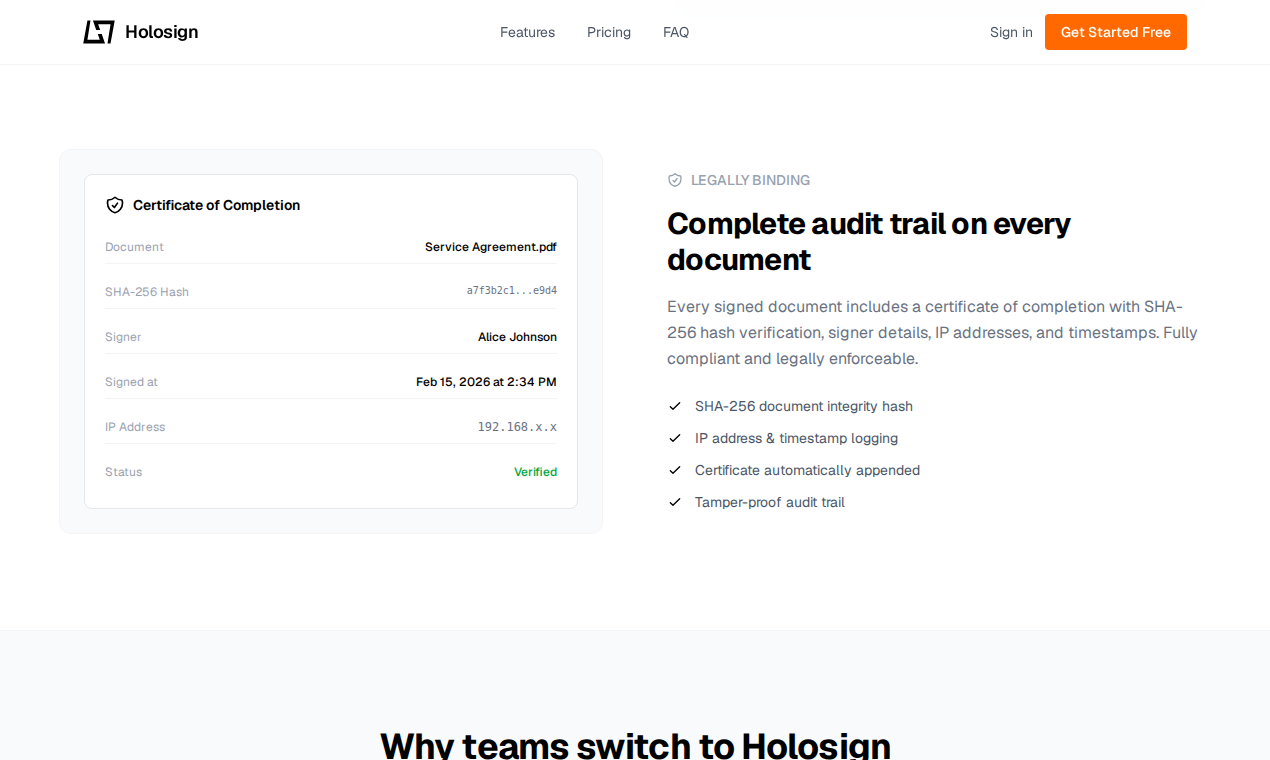
Task: Click the shield icon beside Certificate of Completion
Action: click(x=115, y=205)
